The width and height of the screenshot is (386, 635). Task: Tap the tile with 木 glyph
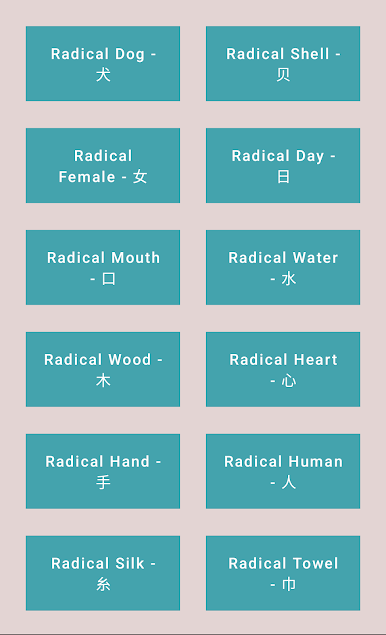click(x=103, y=369)
